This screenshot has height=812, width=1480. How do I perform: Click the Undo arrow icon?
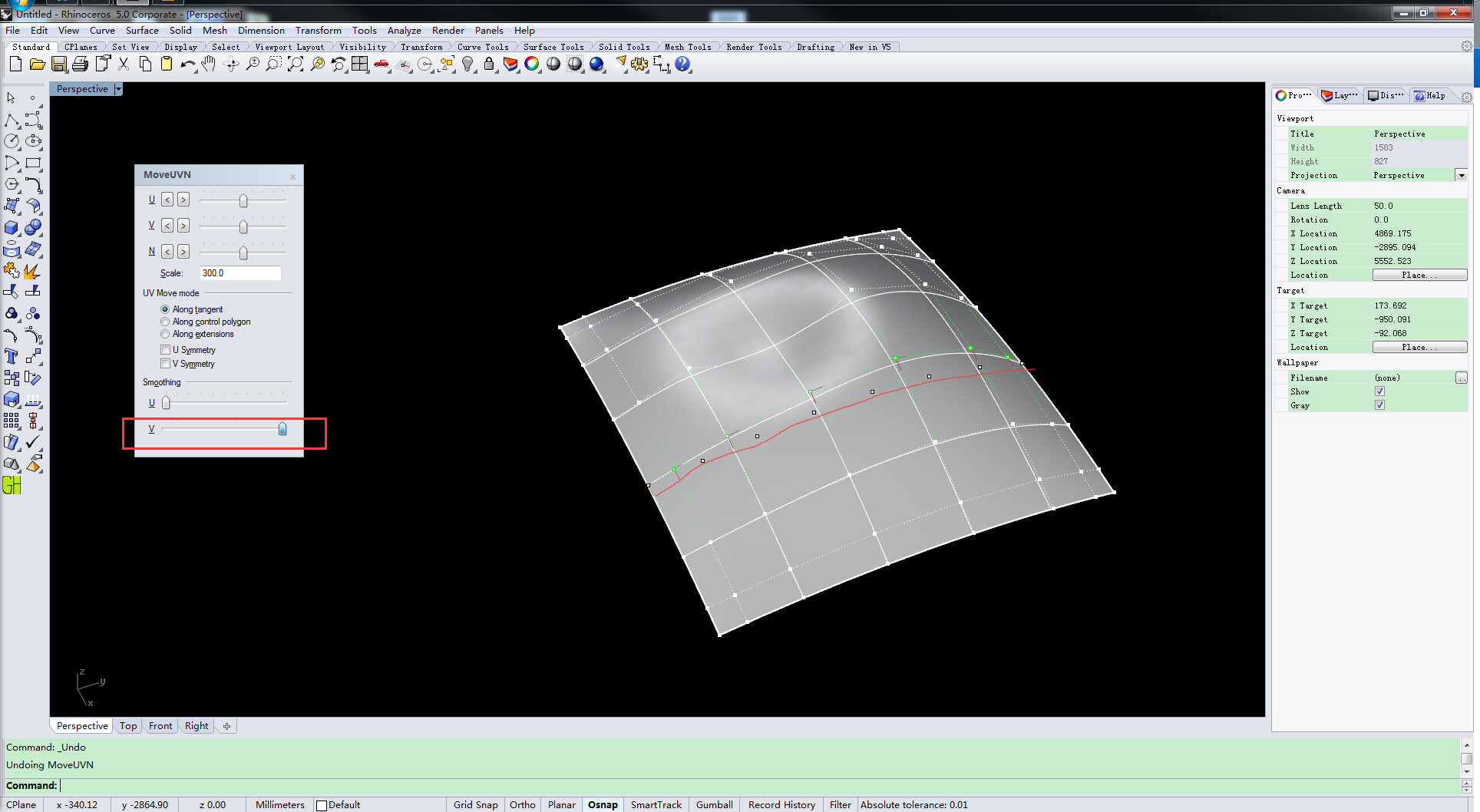point(187,65)
